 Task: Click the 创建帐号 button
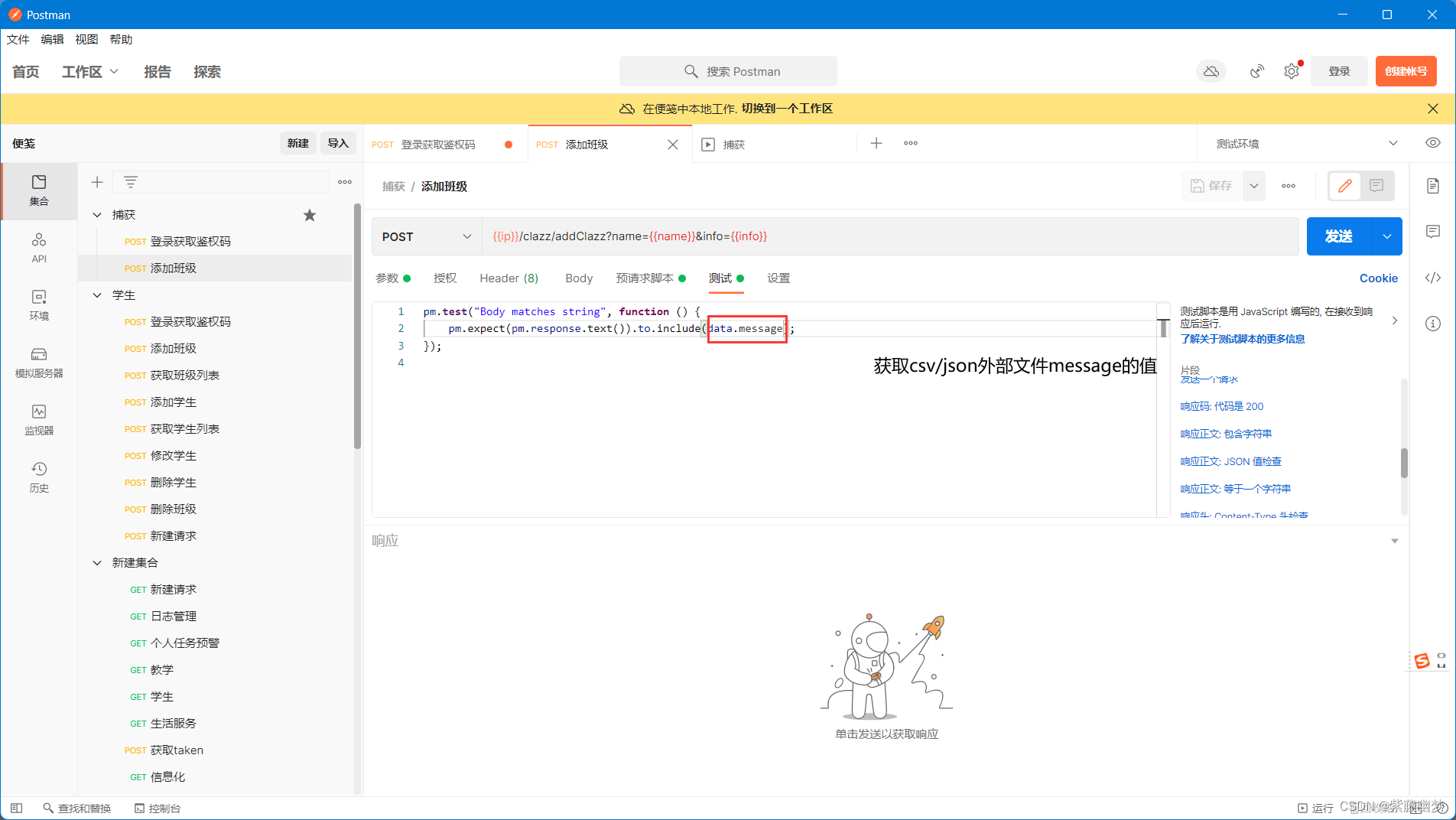tap(1406, 71)
